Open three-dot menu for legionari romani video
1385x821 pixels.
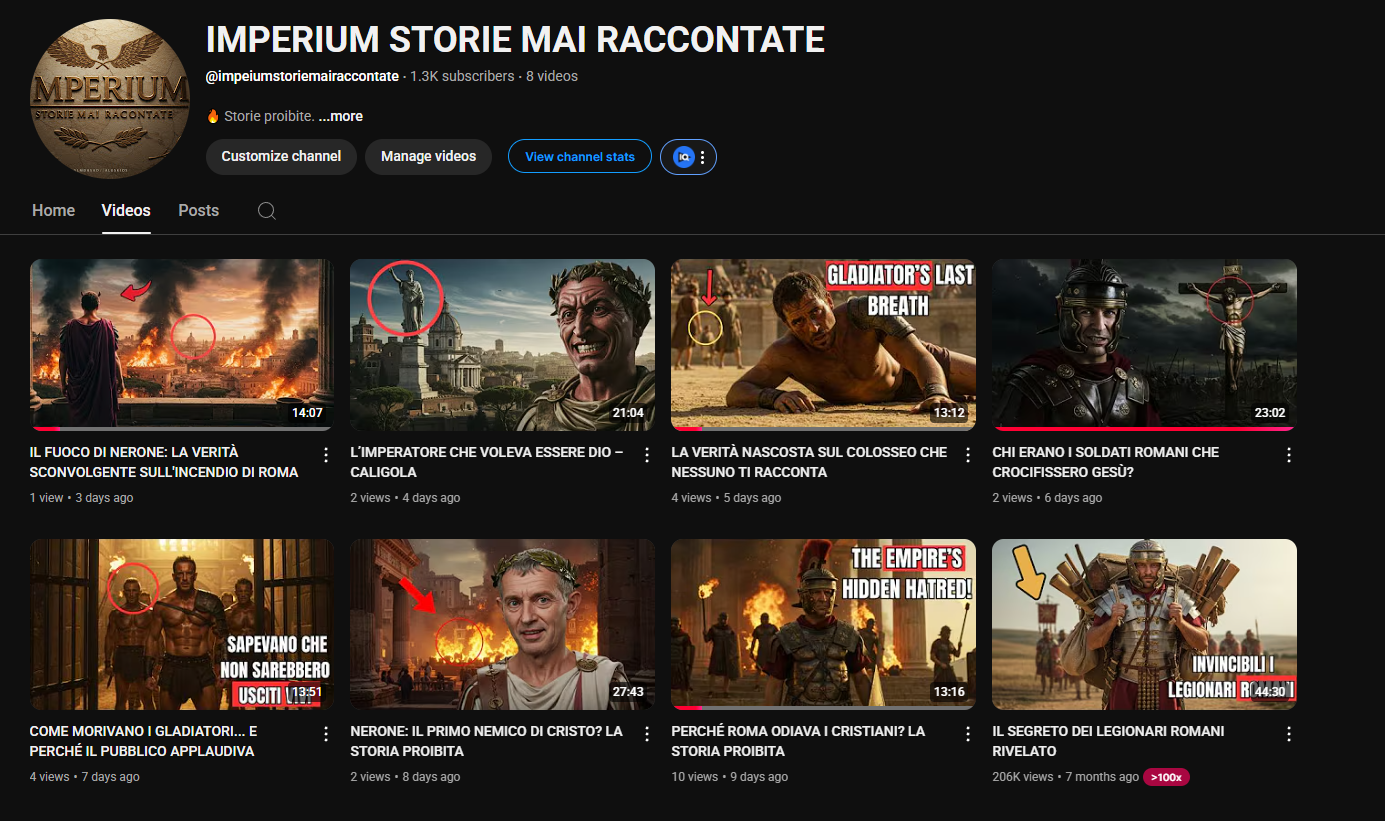point(1289,734)
